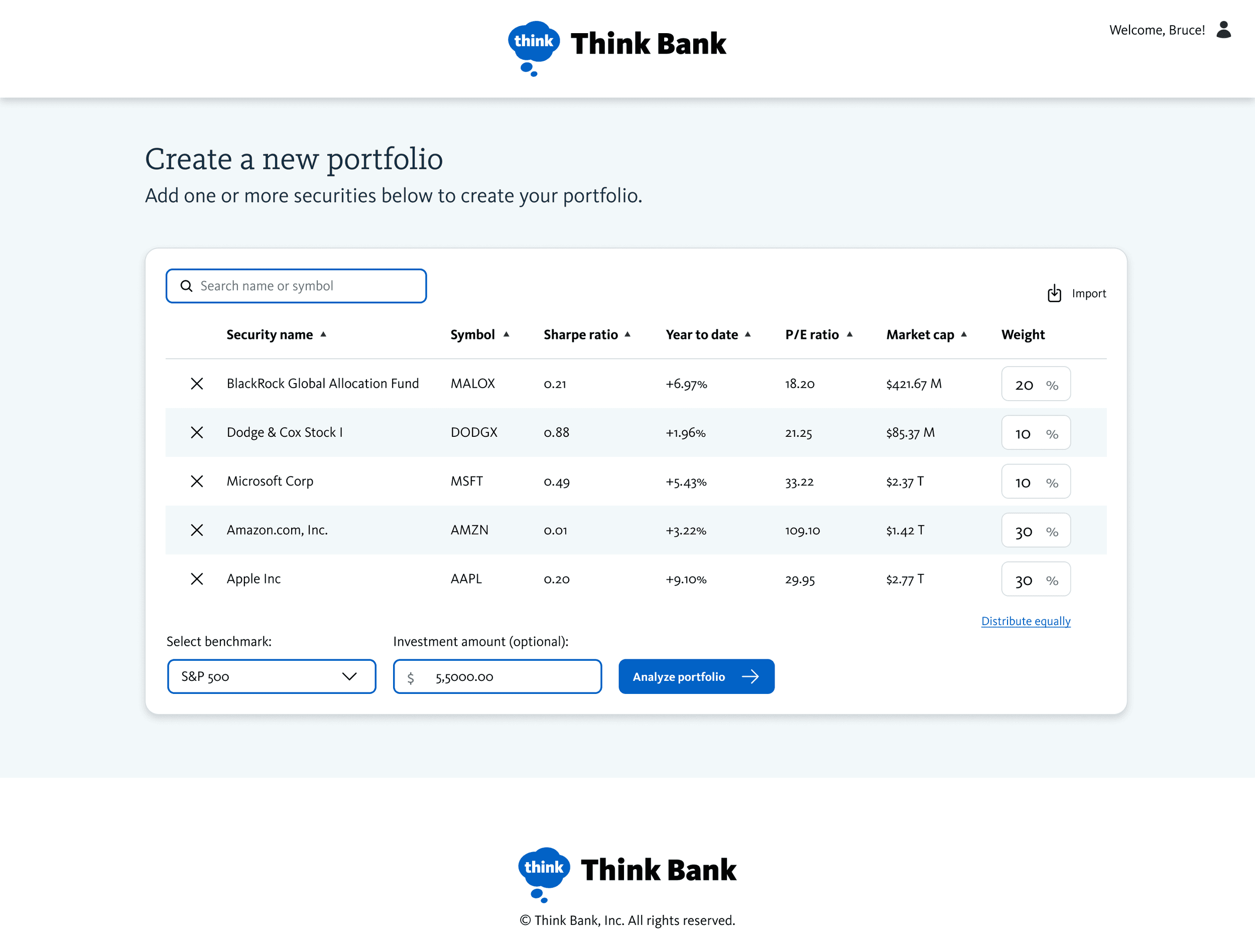Click the Weight column header
The width and height of the screenshot is (1255, 952).
click(1023, 335)
